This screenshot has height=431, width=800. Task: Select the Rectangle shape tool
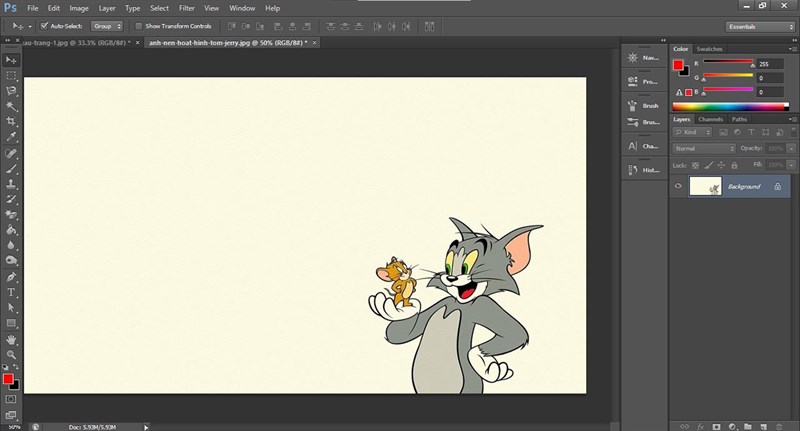click(x=11, y=323)
